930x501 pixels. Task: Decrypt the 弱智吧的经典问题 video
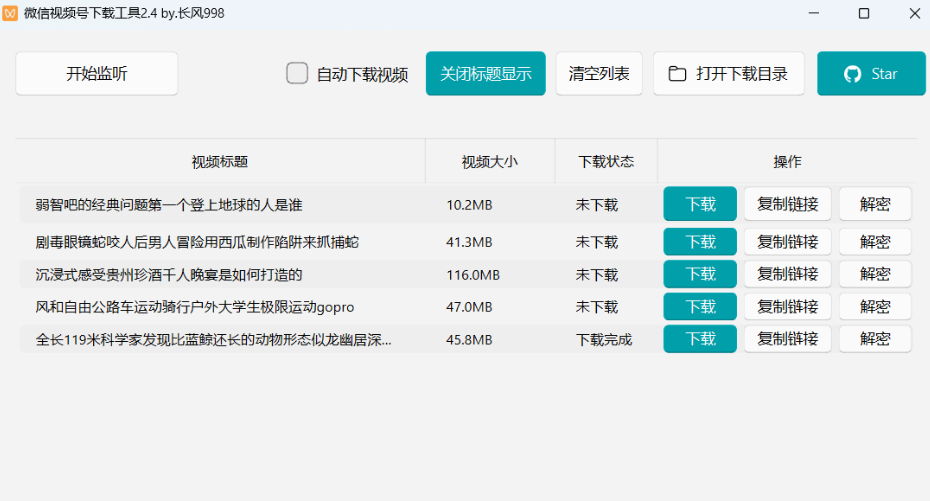click(x=875, y=204)
